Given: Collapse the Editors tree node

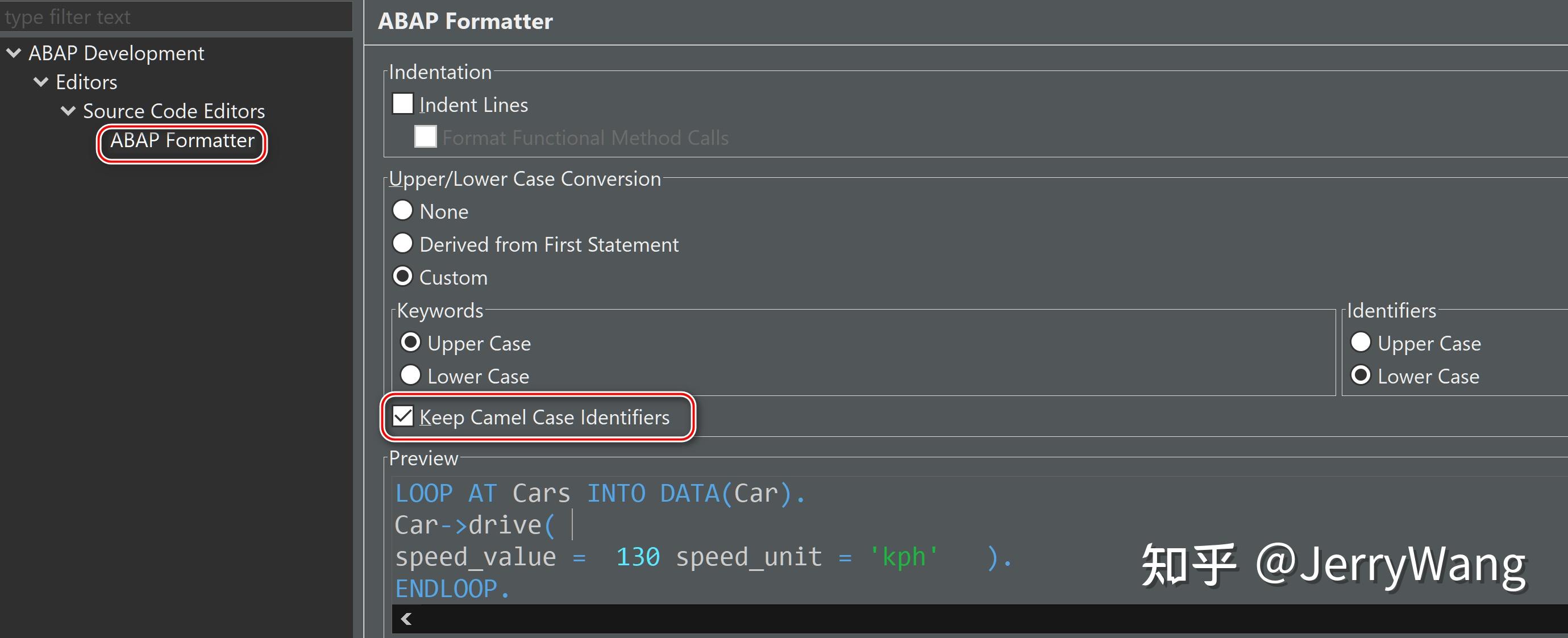Looking at the screenshot, I should click(x=40, y=82).
